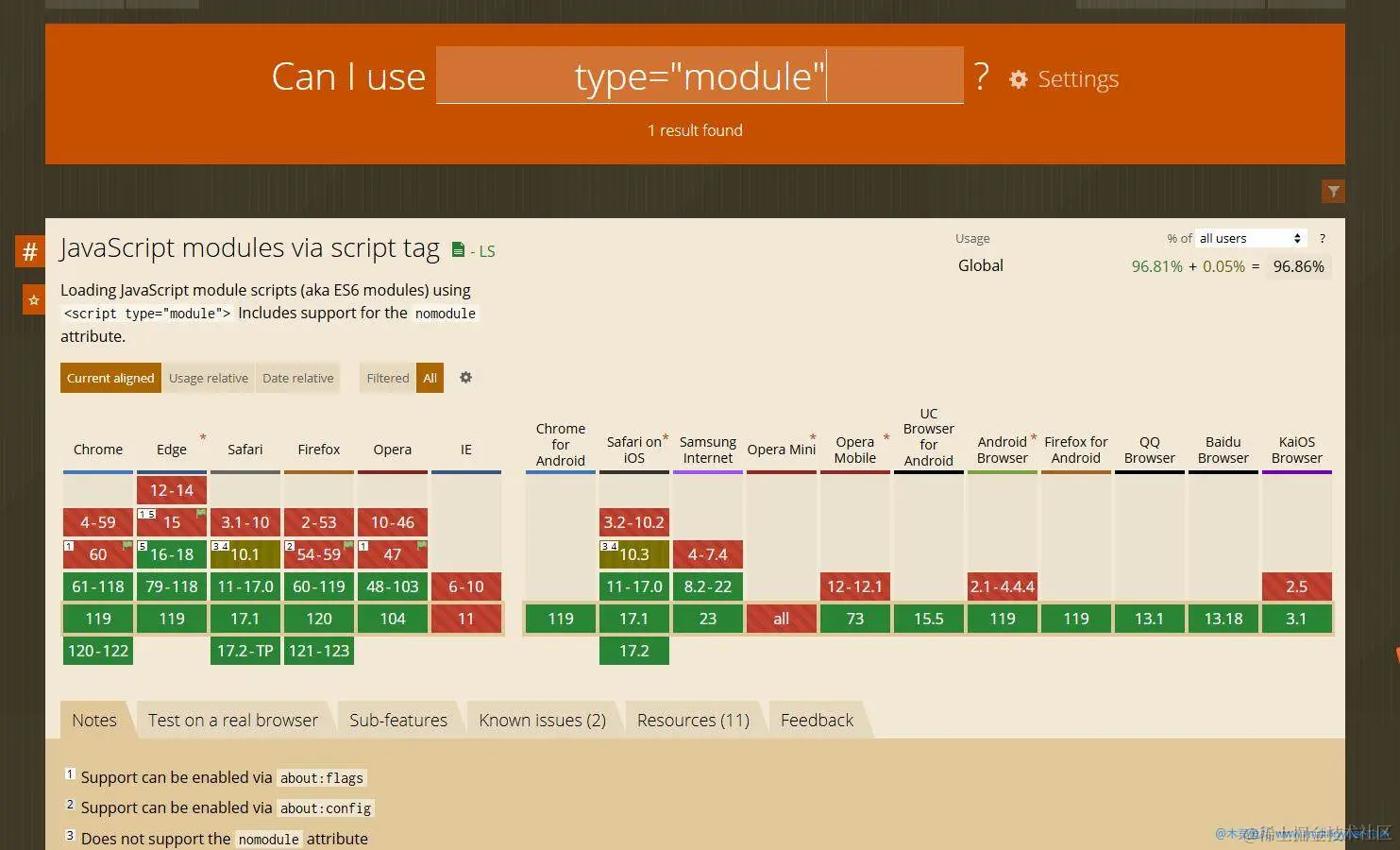Screen dimensions: 1400x850
Task: Select Edge 12-14 cell
Action: point(172,490)
